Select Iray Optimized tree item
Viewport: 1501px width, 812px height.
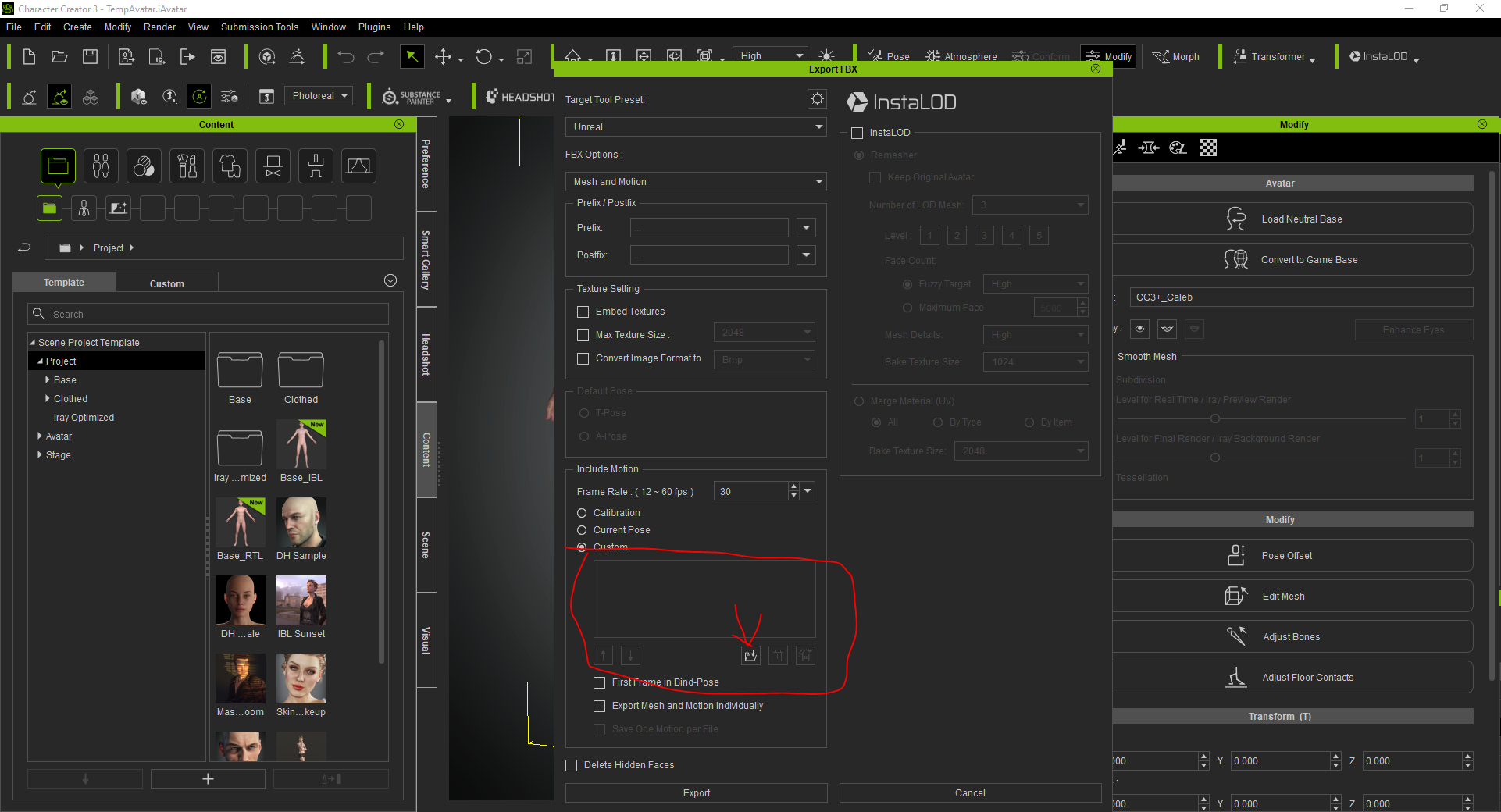coord(84,418)
